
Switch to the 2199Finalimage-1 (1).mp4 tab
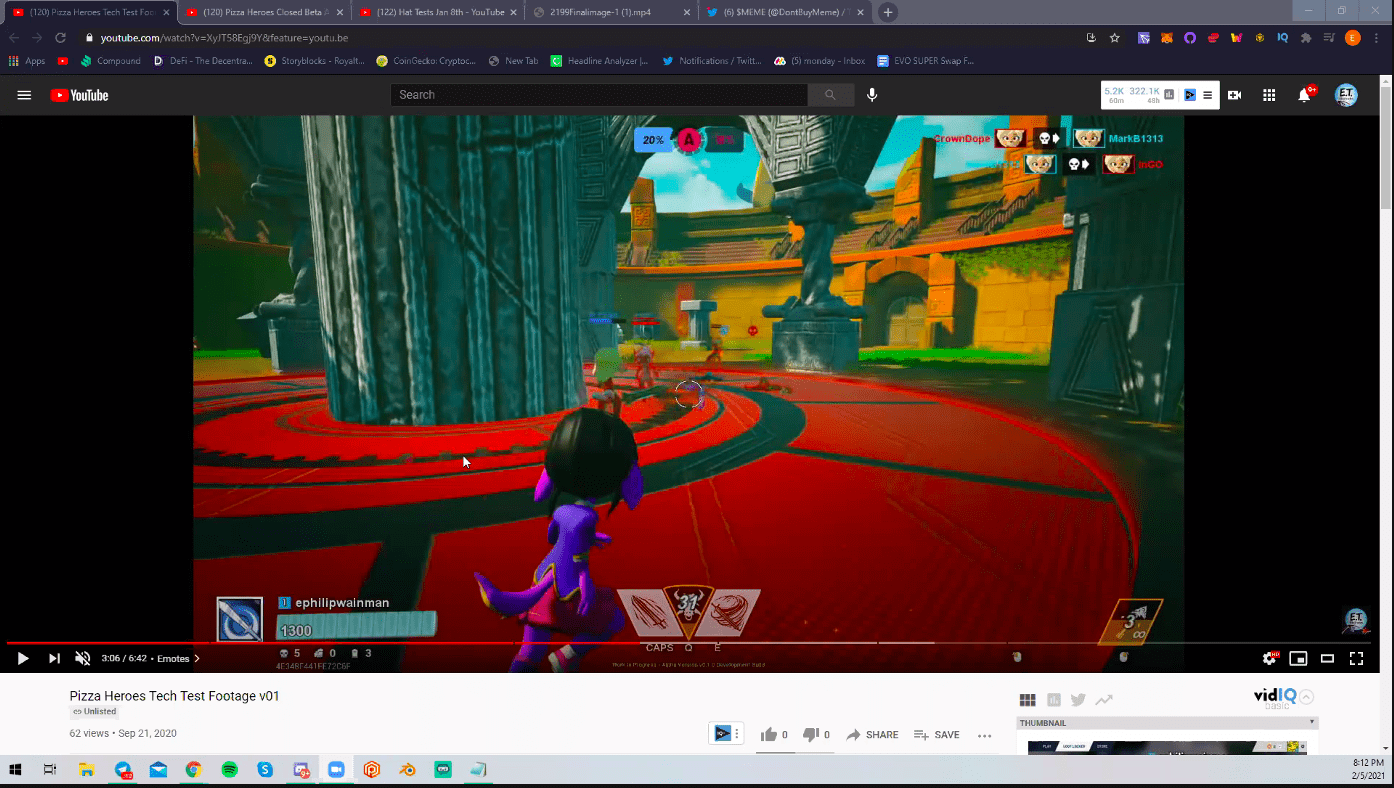(611, 12)
